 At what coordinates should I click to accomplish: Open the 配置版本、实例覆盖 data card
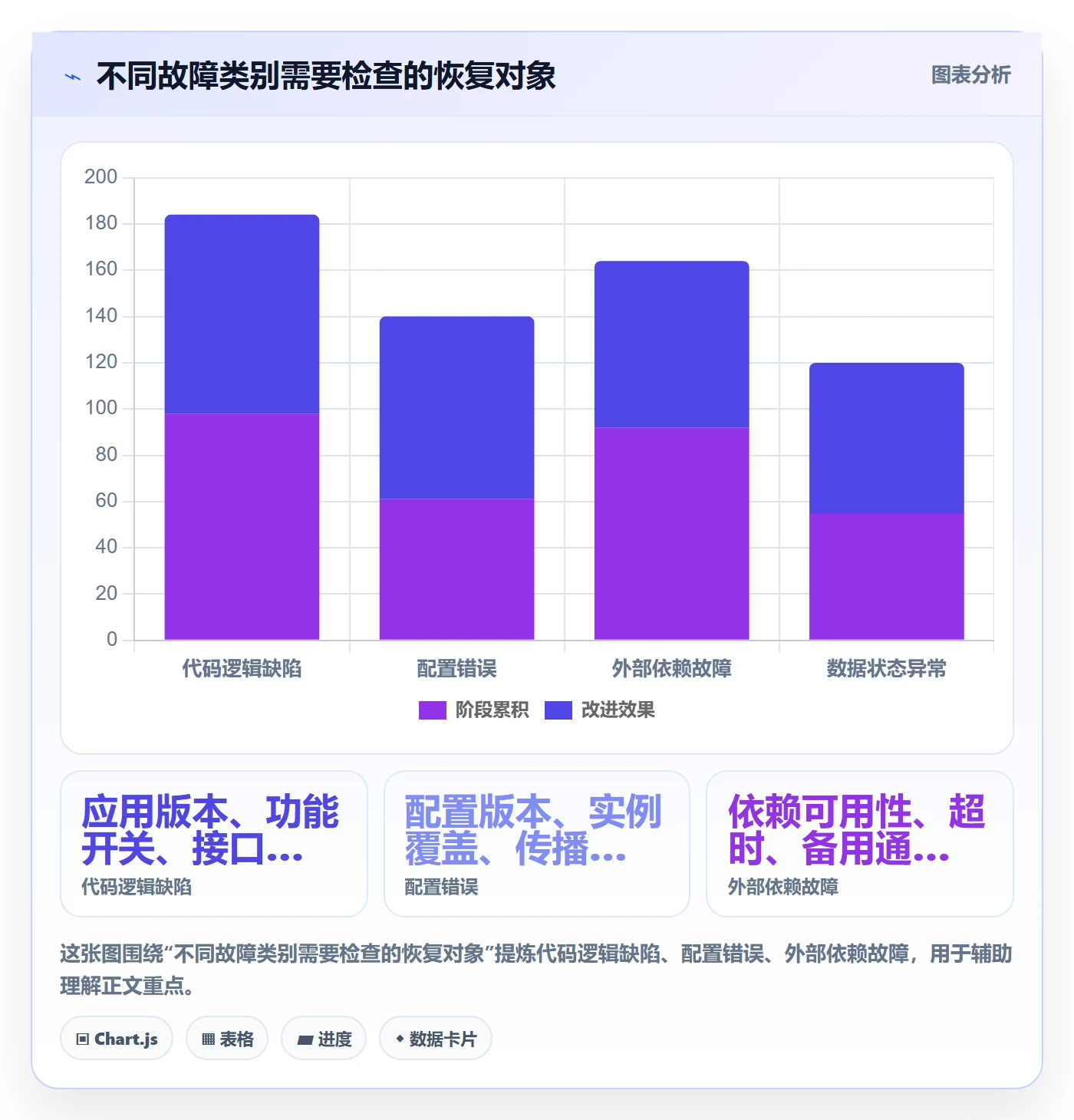pos(537,844)
